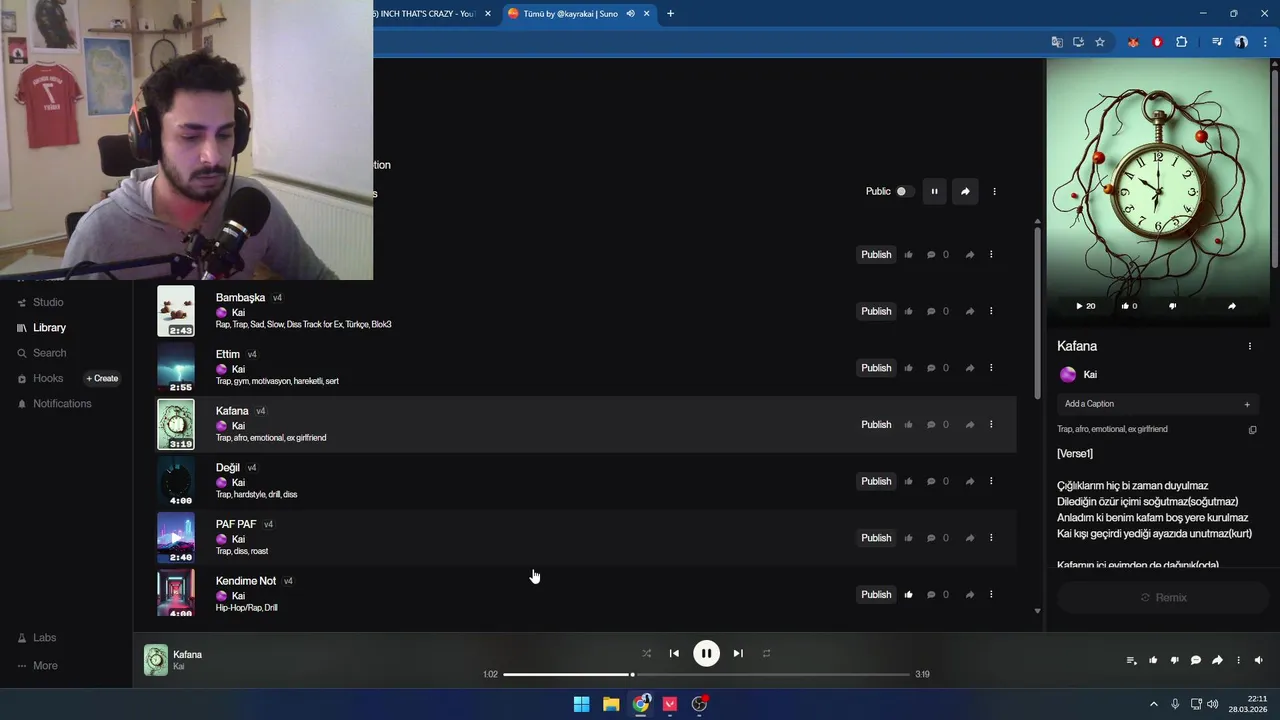Click the track list scrollbar
This screenshot has height=720, width=1280.
pyautogui.click(x=1037, y=313)
